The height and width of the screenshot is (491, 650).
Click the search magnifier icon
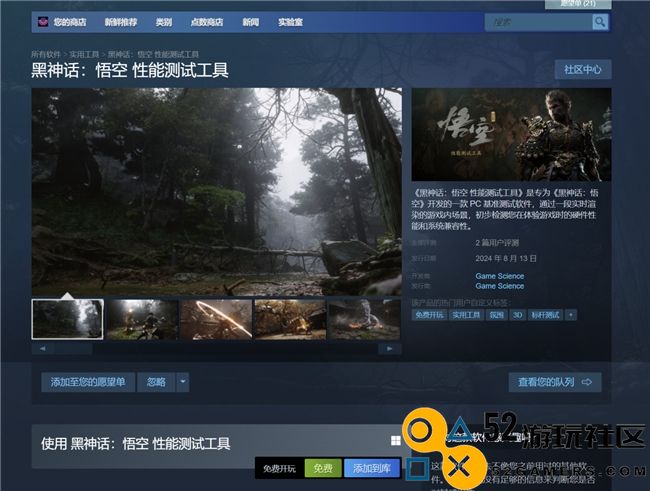[x=600, y=22]
